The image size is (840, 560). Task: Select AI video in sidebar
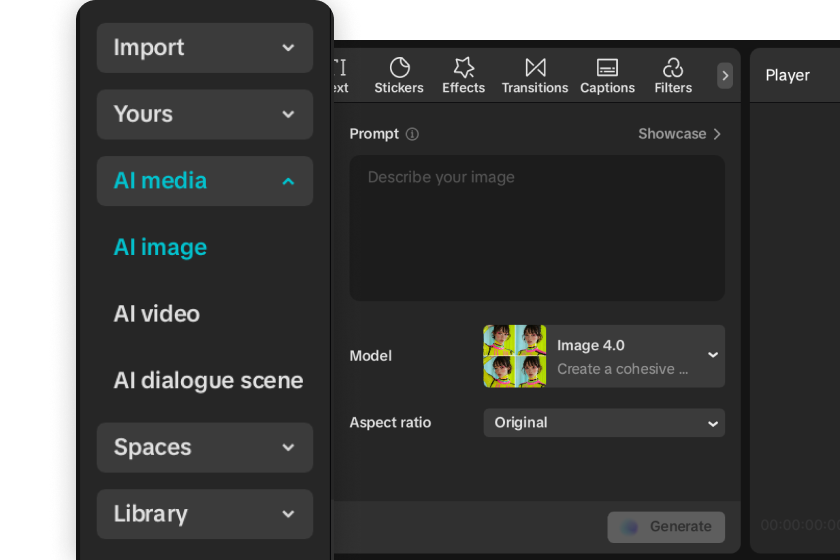pyautogui.click(x=157, y=314)
